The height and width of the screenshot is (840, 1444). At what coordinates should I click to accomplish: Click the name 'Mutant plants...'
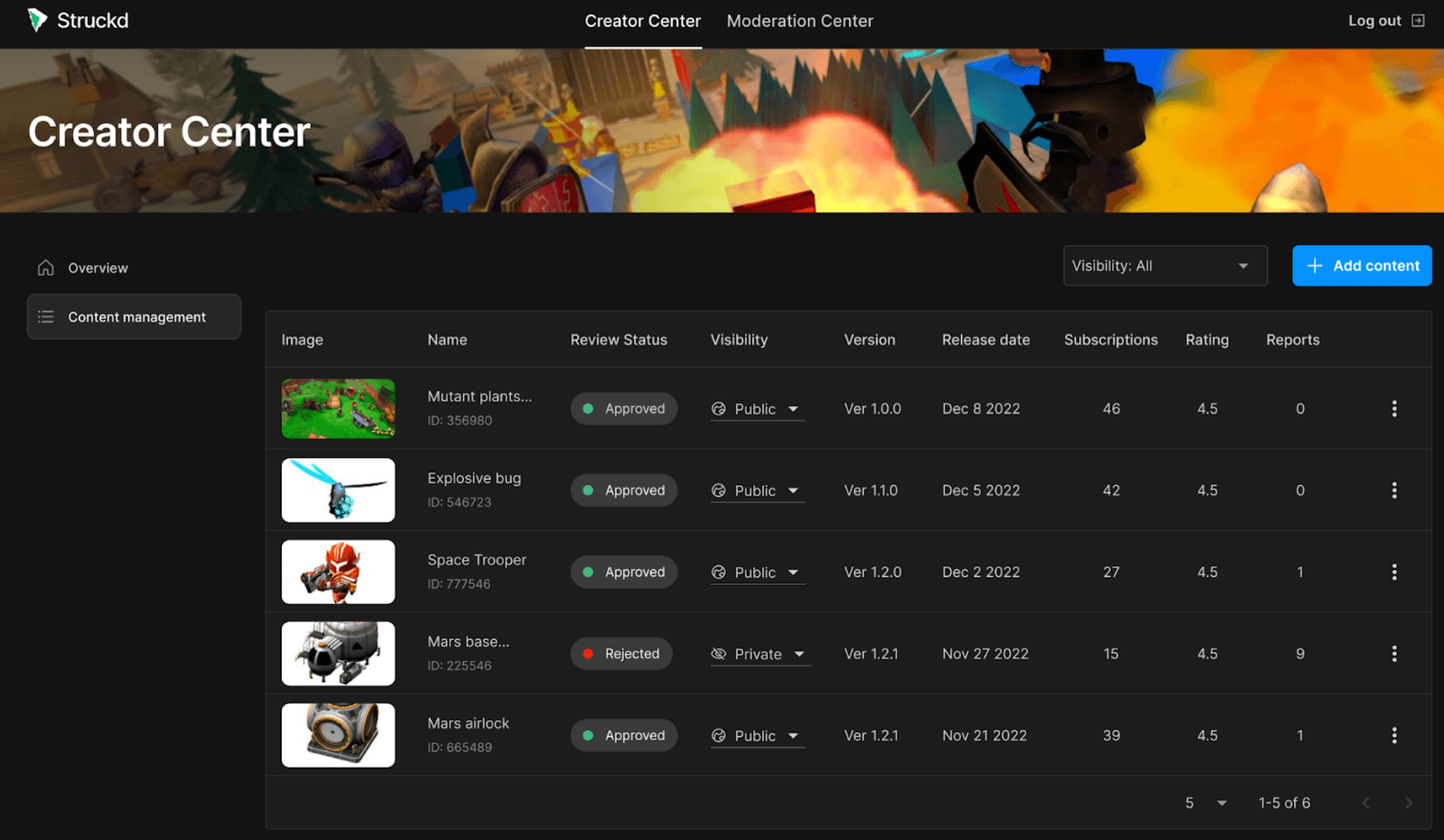tap(480, 397)
